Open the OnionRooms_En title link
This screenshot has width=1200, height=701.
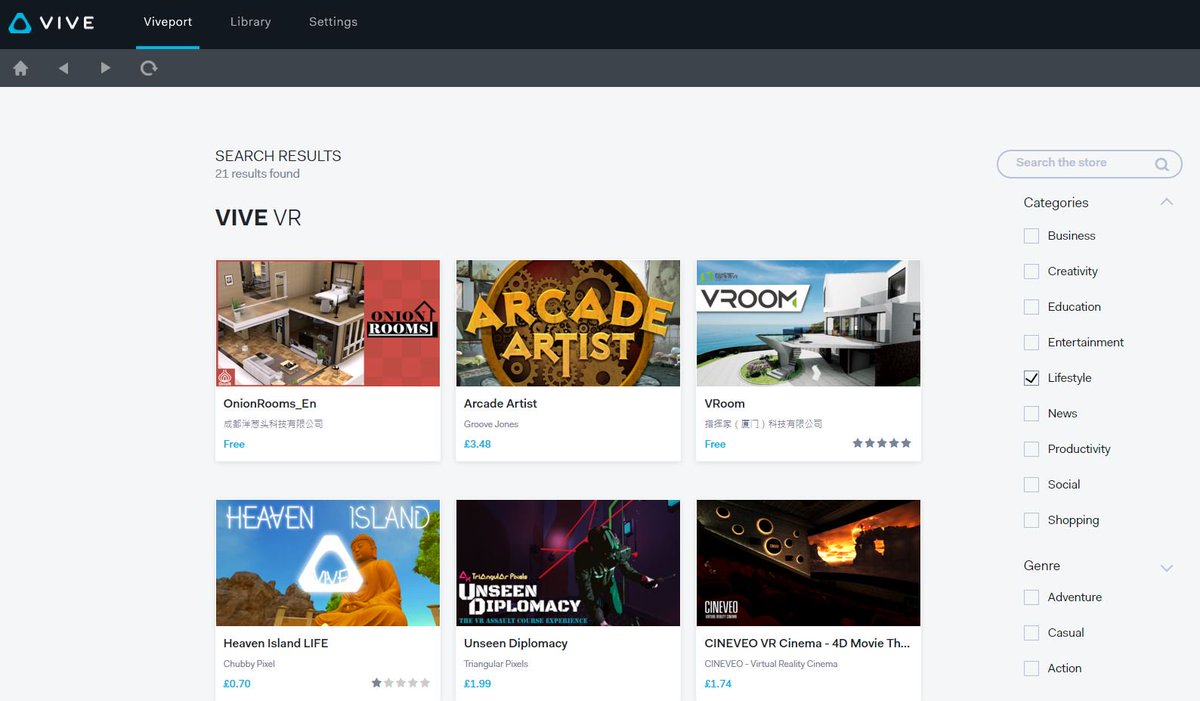tap(270, 404)
